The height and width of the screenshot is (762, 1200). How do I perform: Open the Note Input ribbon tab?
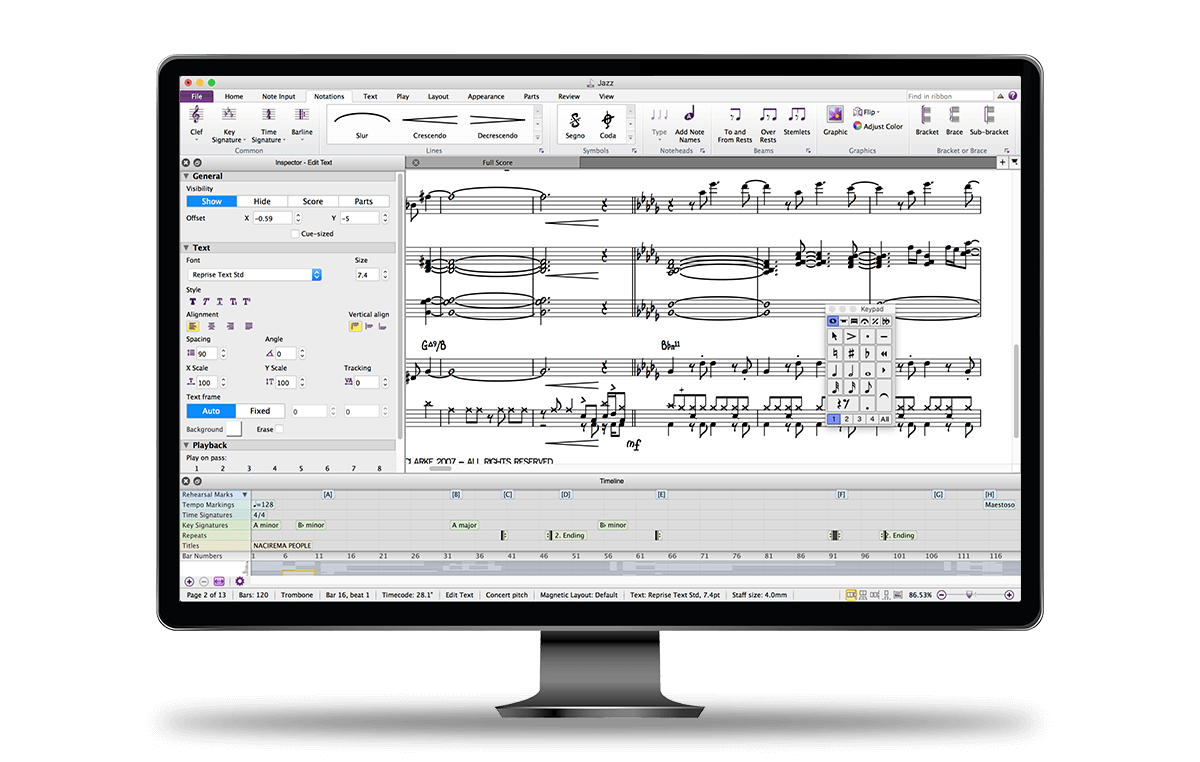[x=278, y=96]
